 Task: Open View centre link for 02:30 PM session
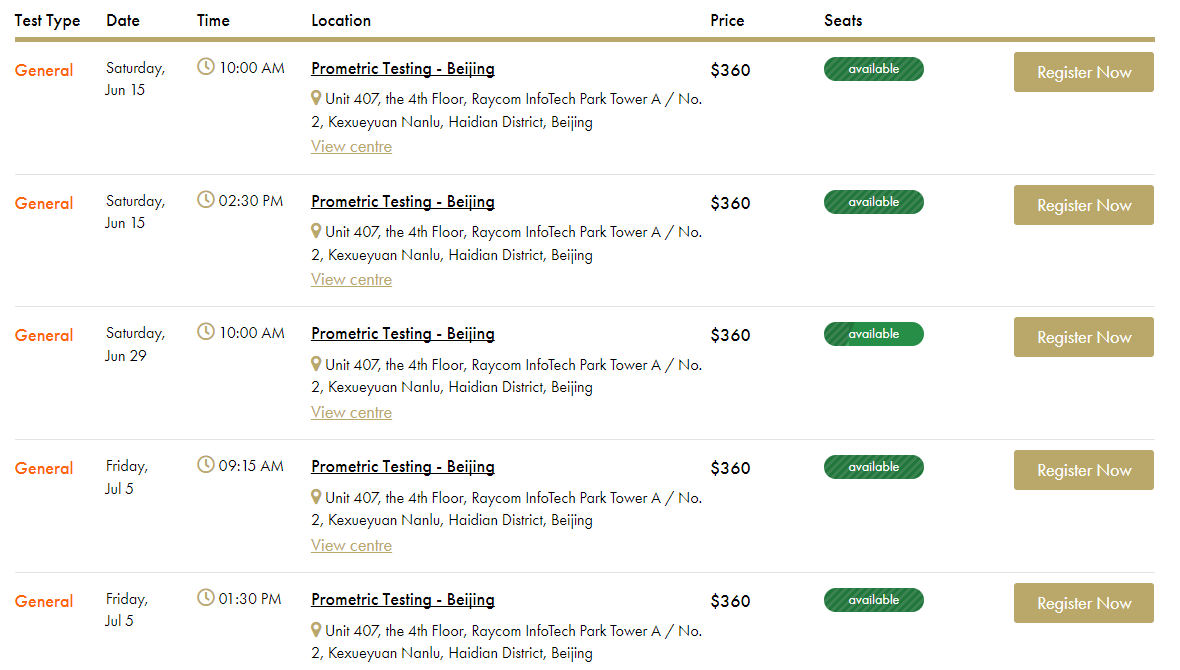351,280
